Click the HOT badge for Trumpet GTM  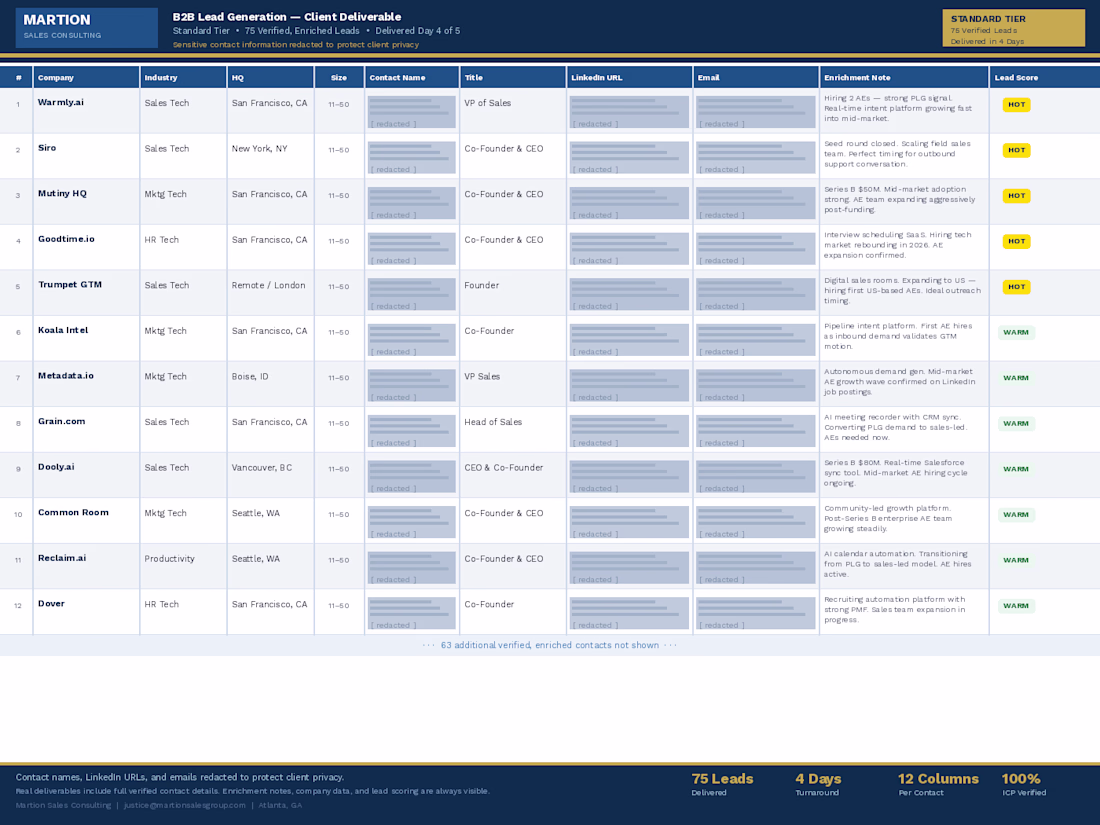(x=1017, y=287)
